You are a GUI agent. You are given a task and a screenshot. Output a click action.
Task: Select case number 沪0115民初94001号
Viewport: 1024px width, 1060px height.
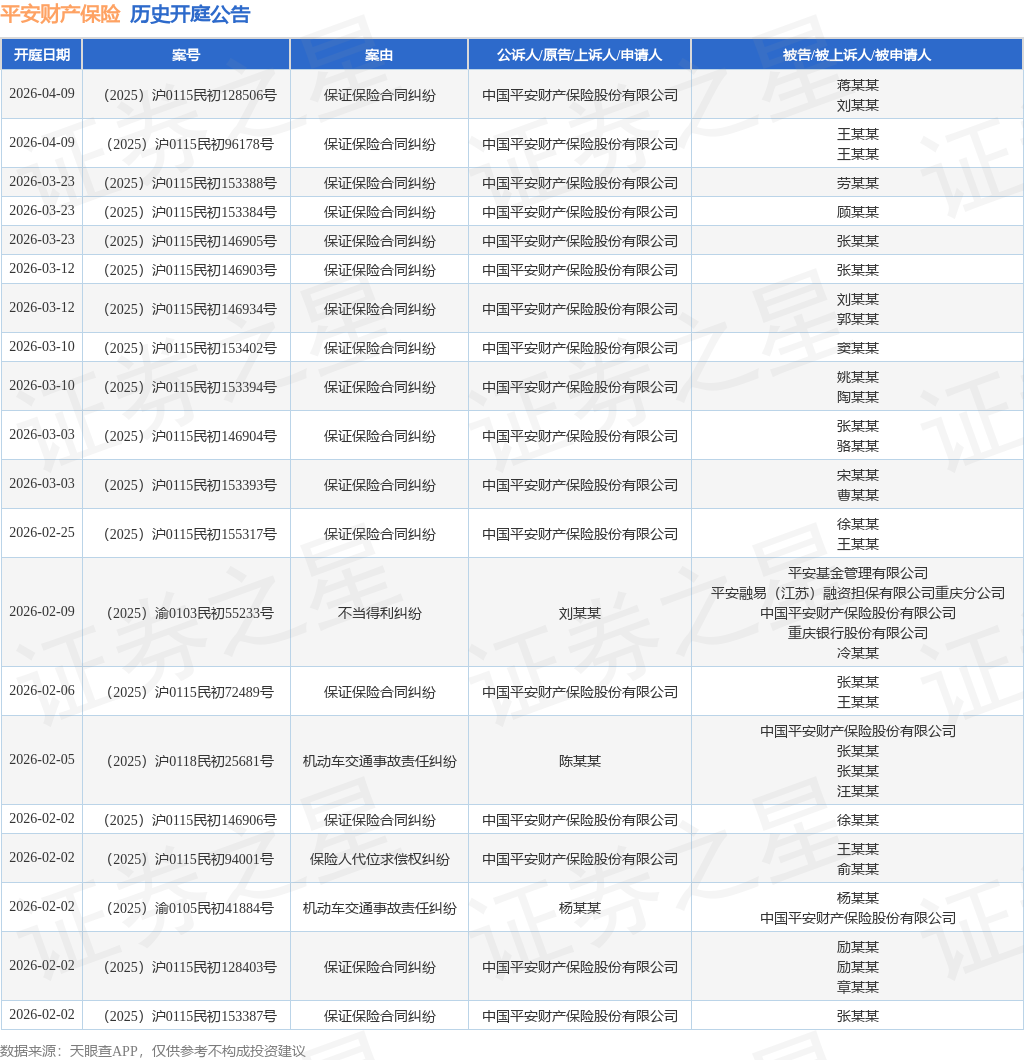(190, 859)
